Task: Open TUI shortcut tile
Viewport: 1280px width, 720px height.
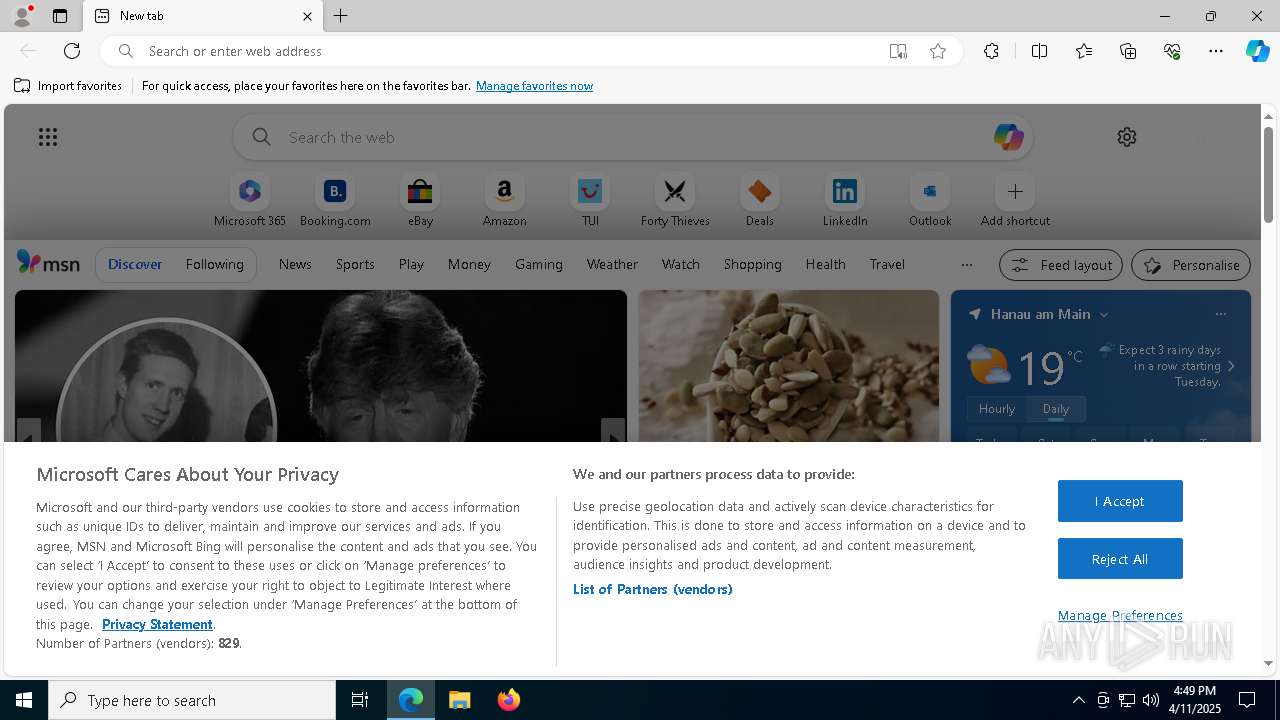Action: [590, 201]
